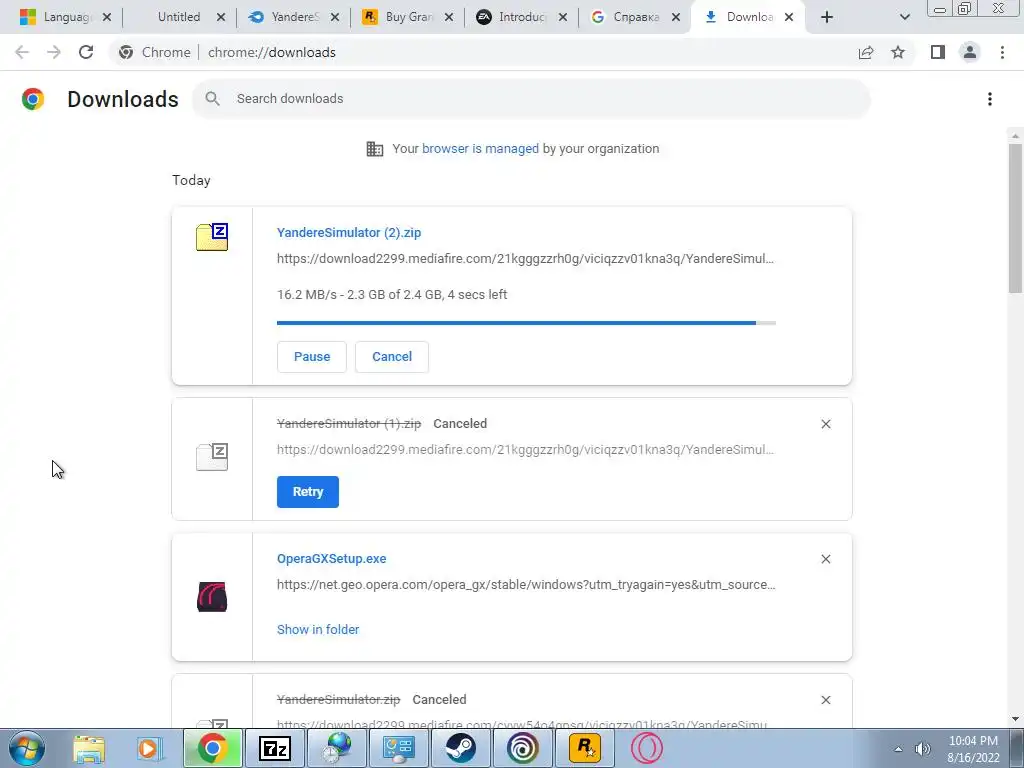Image resolution: width=1024 pixels, height=768 pixels.
Task: Open a new tab with plus button
Action: tap(827, 17)
